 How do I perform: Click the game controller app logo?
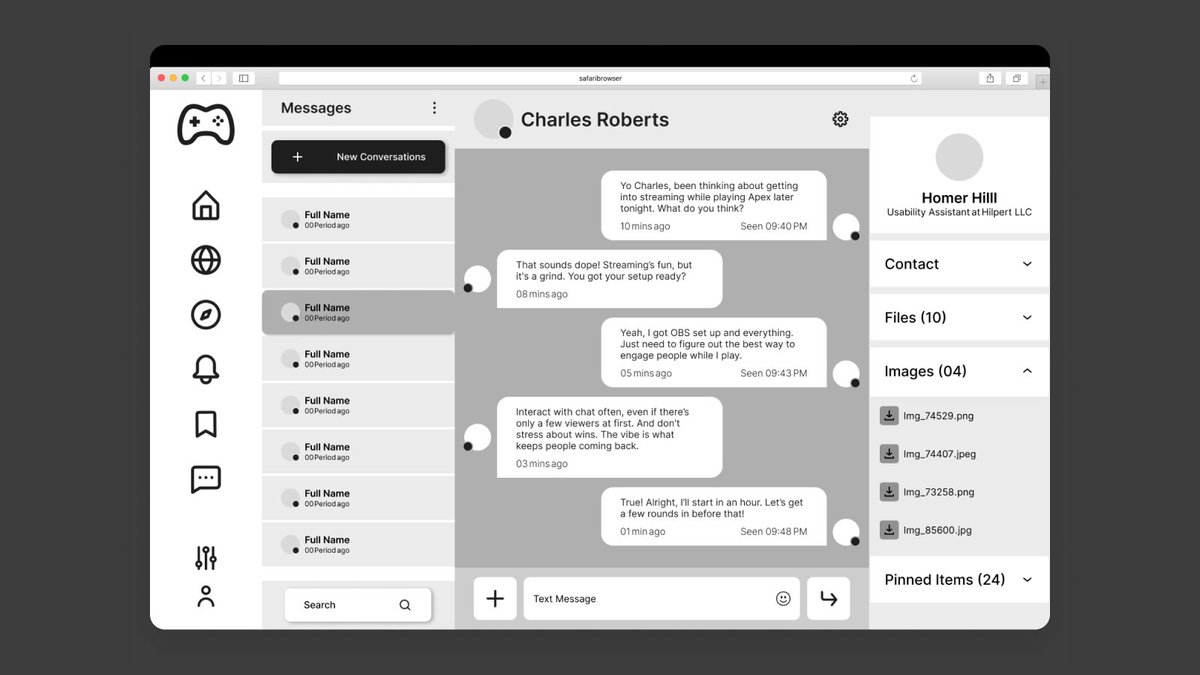205,124
